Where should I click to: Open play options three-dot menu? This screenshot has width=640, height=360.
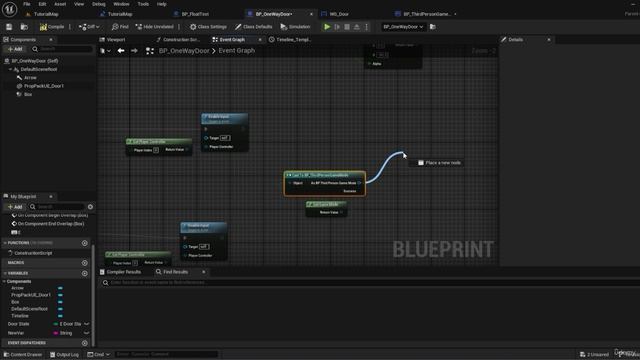(x=367, y=27)
